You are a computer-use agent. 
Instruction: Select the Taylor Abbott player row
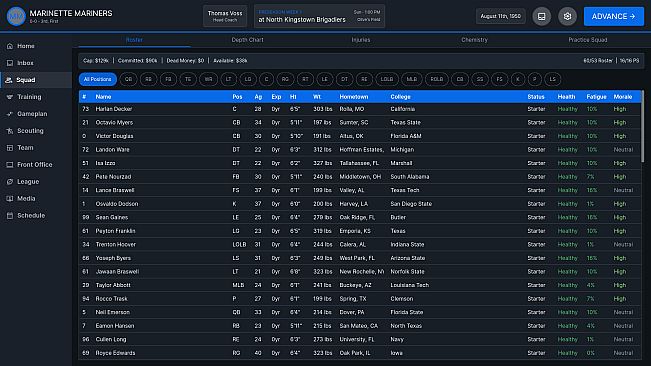(x=360, y=285)
